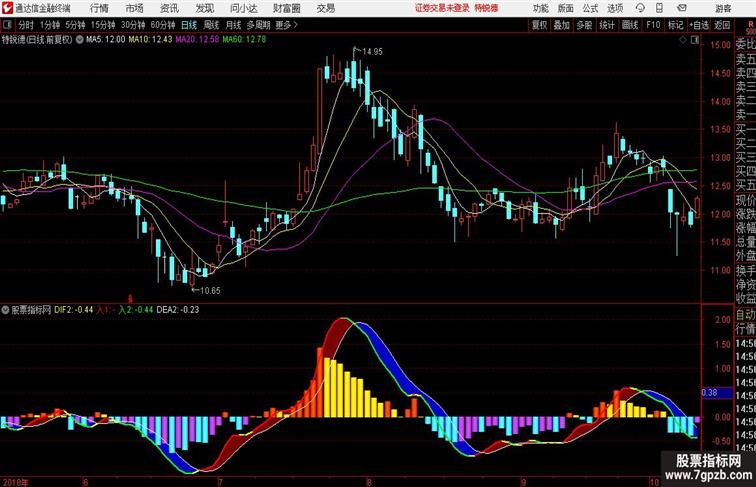Click the 游客 guest account label

pos(723,8)
